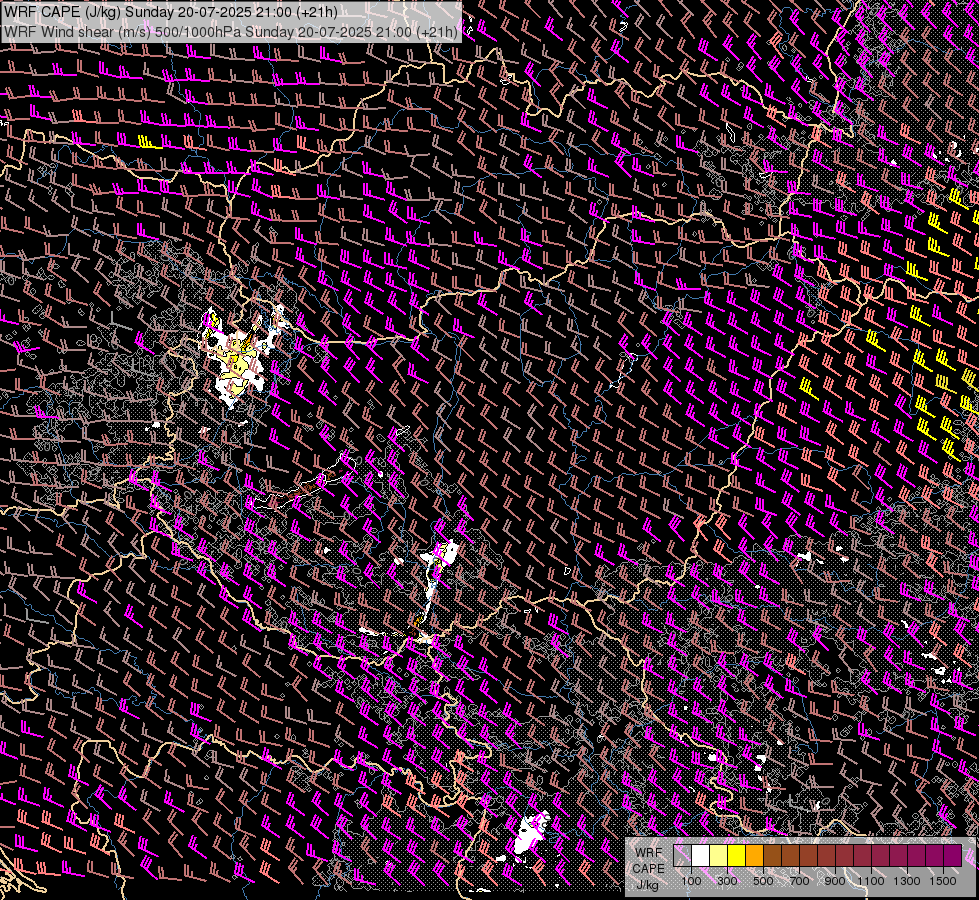The width and height of the screenshot is (979, 900).
Task: Click the 100 legend value
Action: 692,881
